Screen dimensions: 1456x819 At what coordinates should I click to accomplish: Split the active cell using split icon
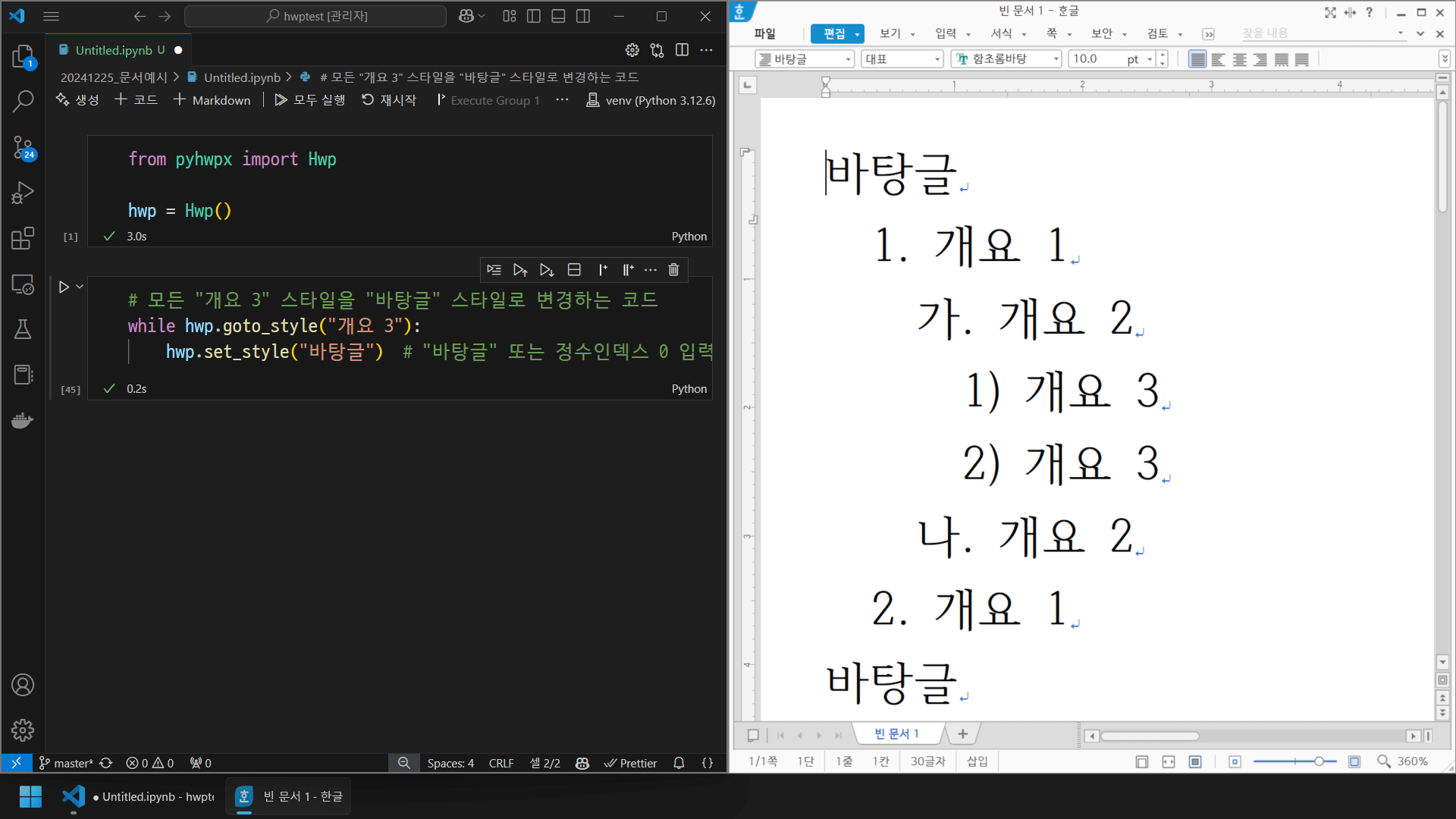click(x=574, y=269)
